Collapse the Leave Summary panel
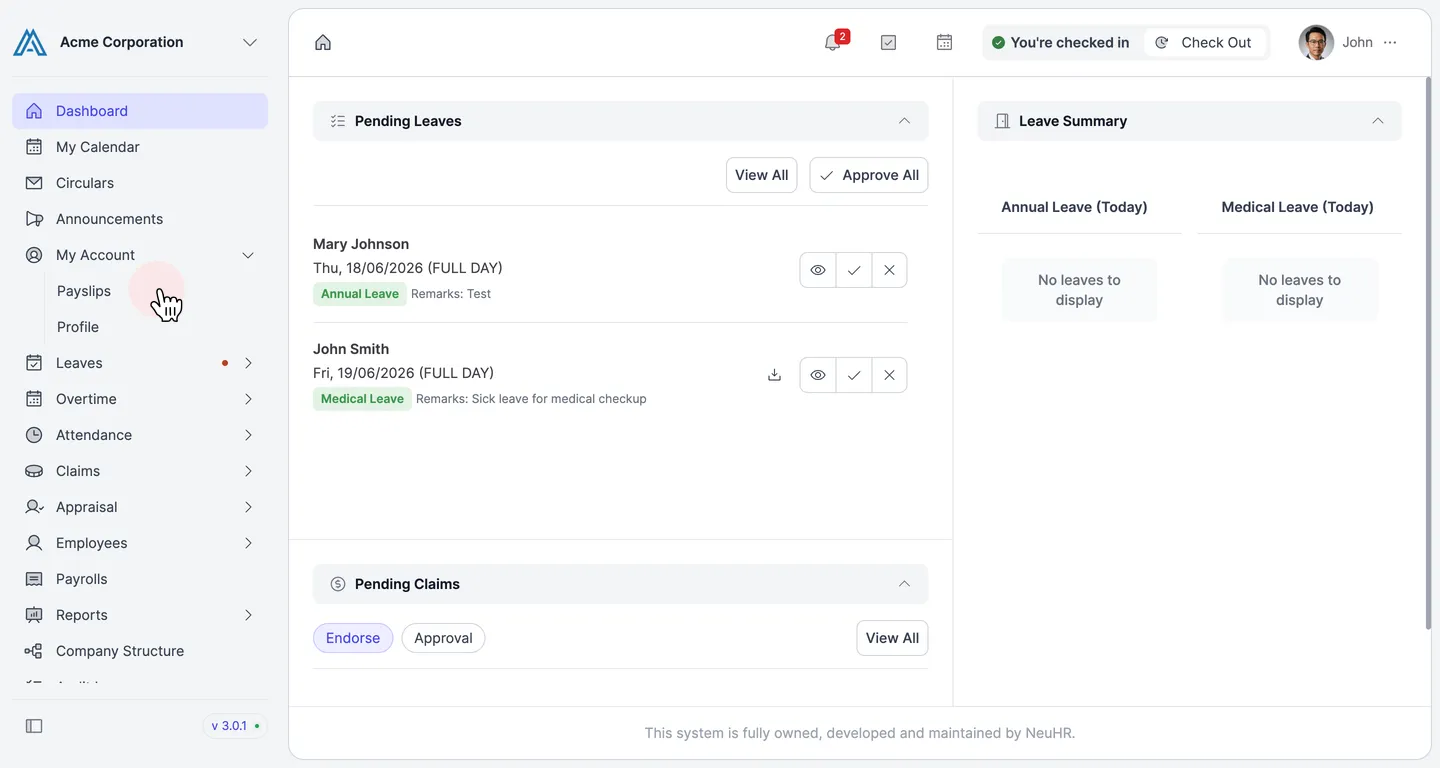This screenshot has width=1440, height=768. (x=1377, y=121)
